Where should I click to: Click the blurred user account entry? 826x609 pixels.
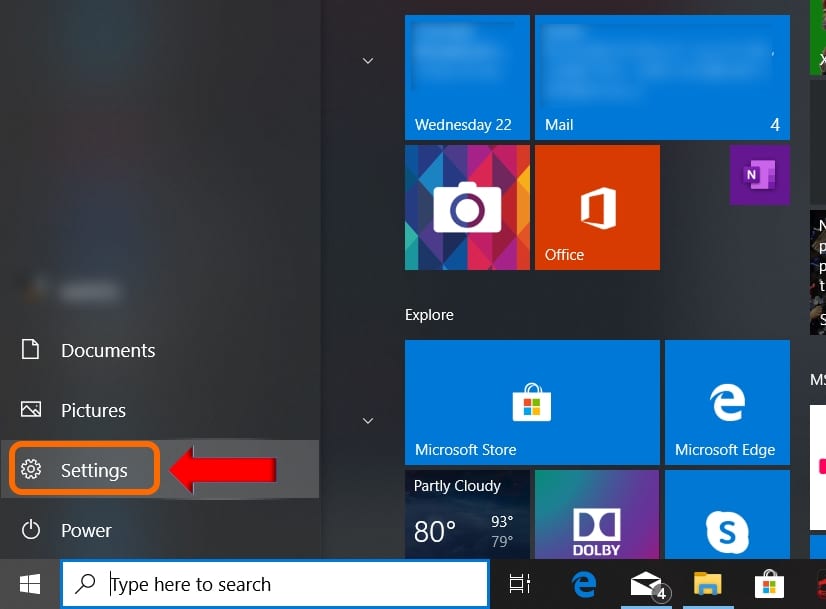[x=74, y=290]
